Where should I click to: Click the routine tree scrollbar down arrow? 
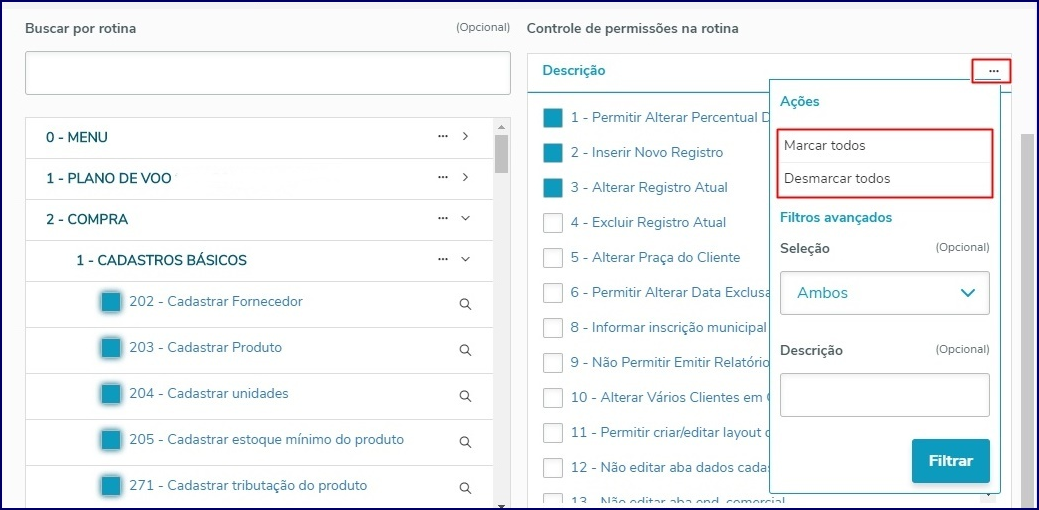501,505
